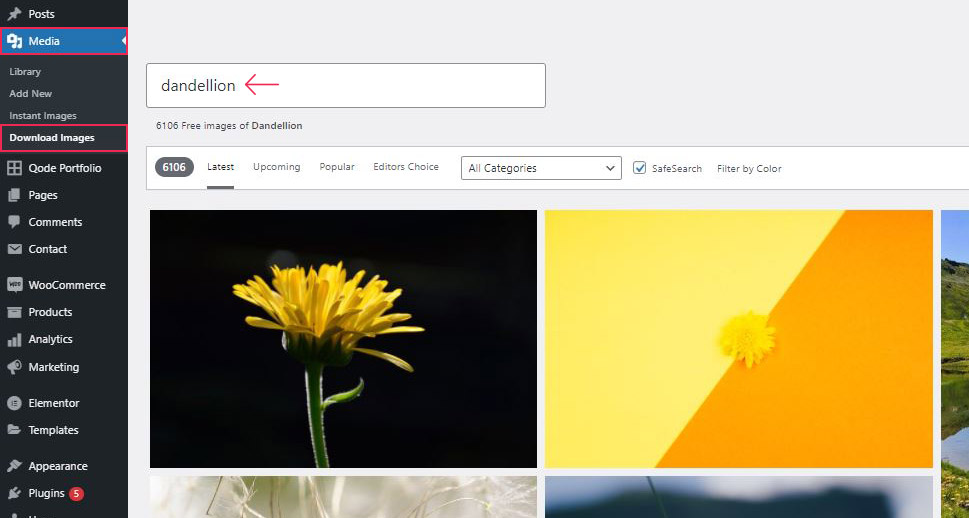This screenshot has width=969, height=518.
Task: Click the Analytics bar chart icon
Action: pyautogui.click(x=14, y=339)
